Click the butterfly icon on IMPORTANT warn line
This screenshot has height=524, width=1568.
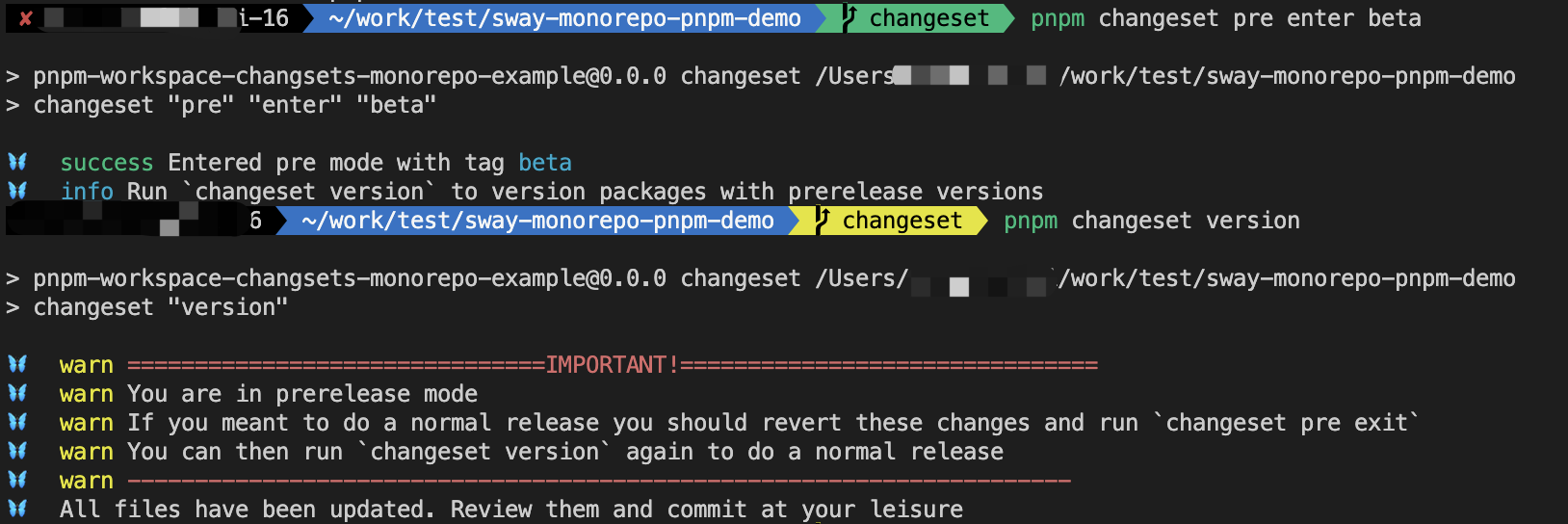click(18, 364)
